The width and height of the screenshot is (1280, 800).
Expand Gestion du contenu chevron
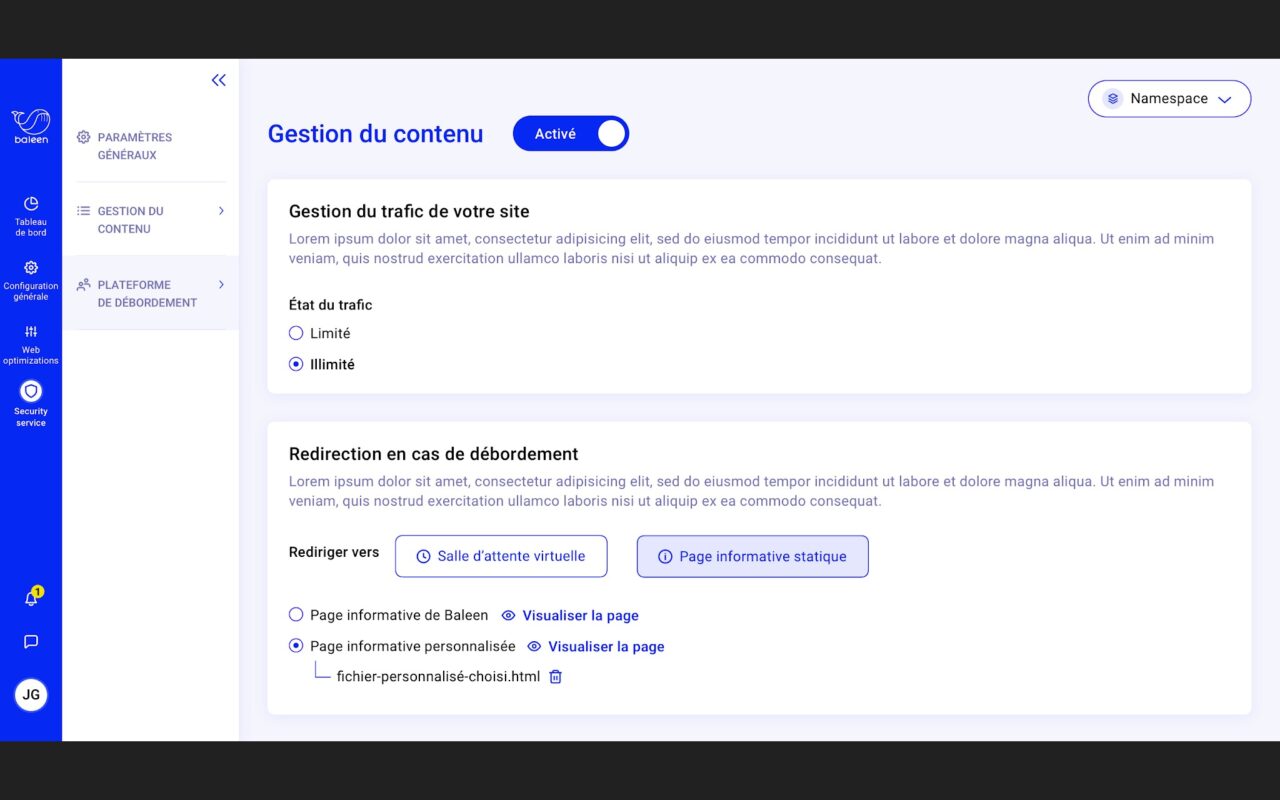click(221, 211)
